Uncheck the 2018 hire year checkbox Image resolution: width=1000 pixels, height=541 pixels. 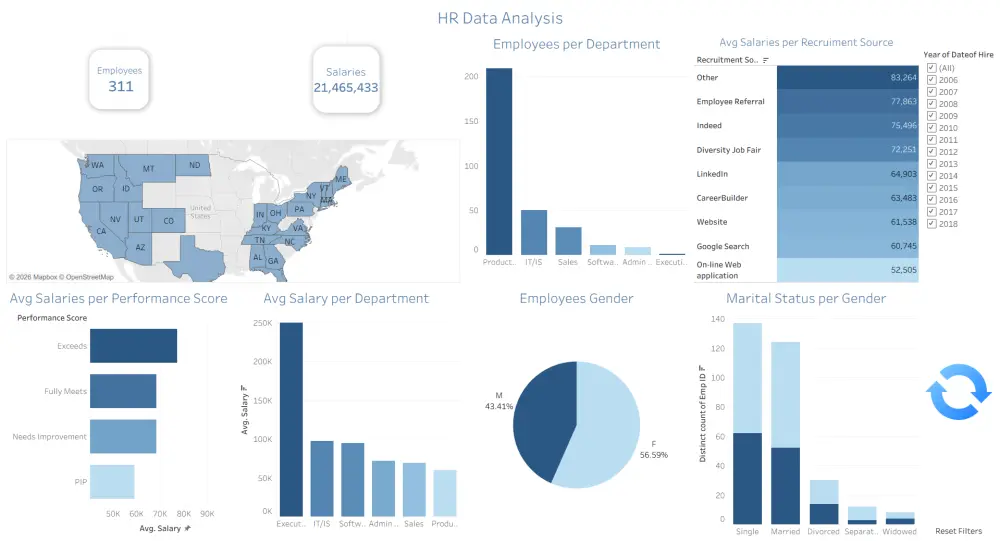tap(932, 224)
